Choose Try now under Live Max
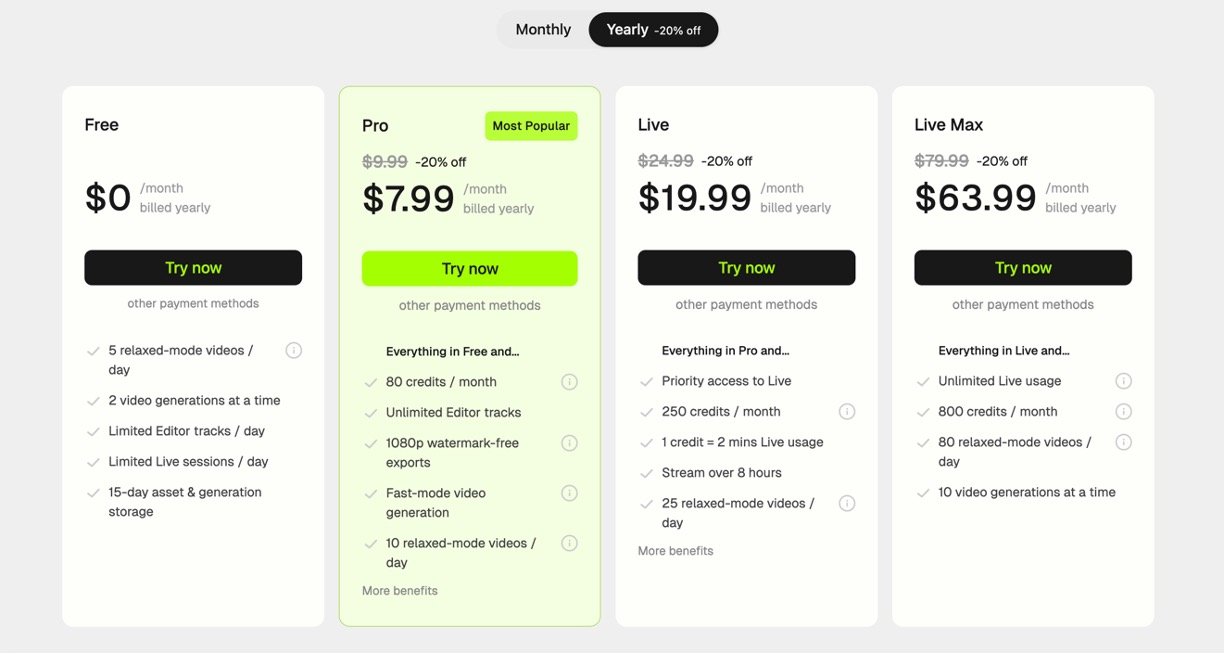 (1023, 268)
